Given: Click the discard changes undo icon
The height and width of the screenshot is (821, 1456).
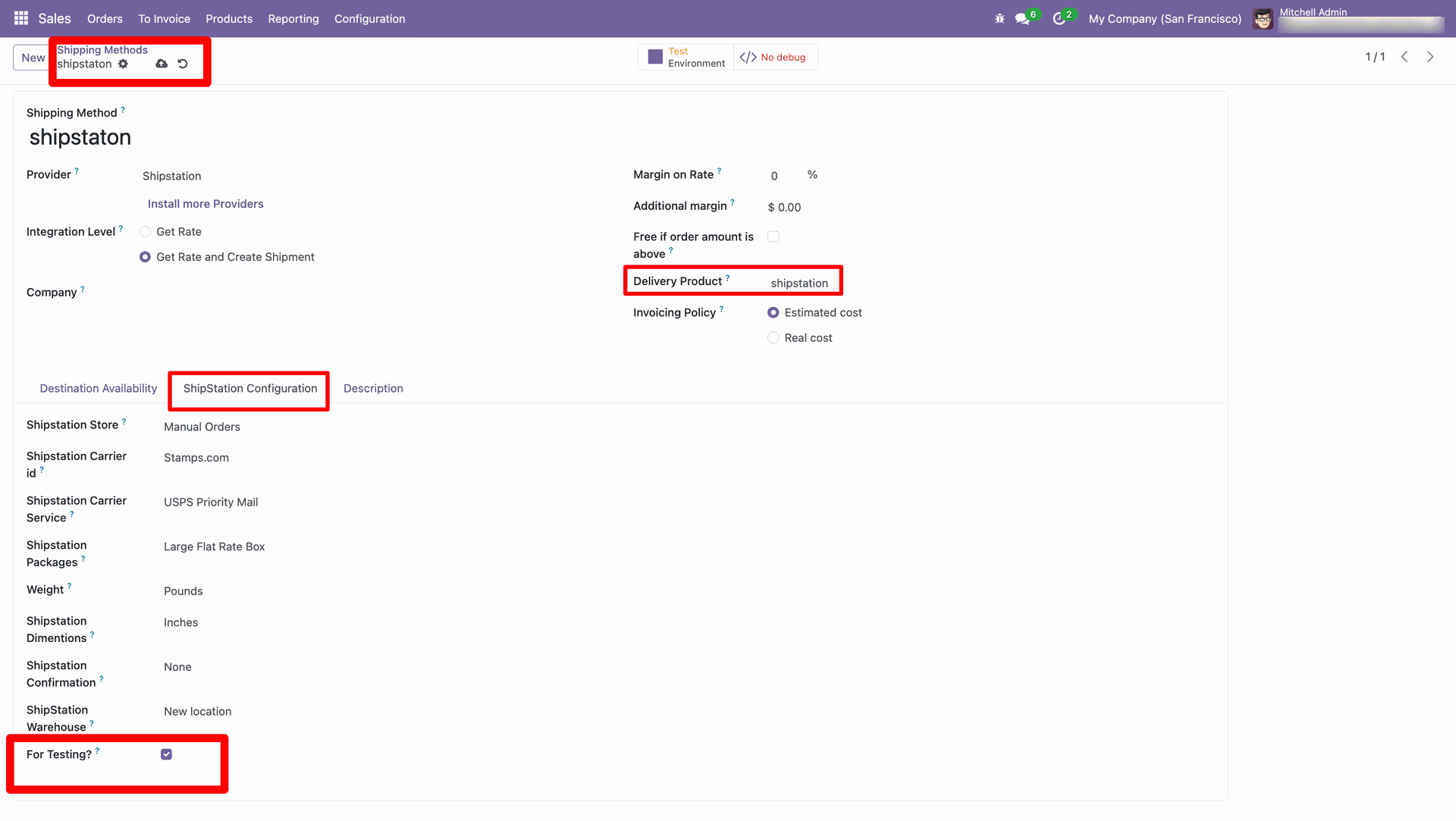Looking at the screenshot, I should [x=183, y=64].
